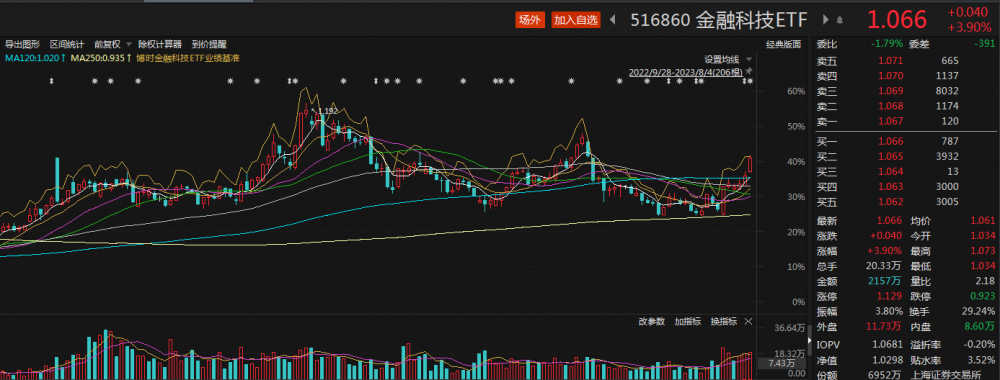Click the 溢折率 value -0.20%
Viewport: 1000px width, 380px height.
tap(979, 345)
